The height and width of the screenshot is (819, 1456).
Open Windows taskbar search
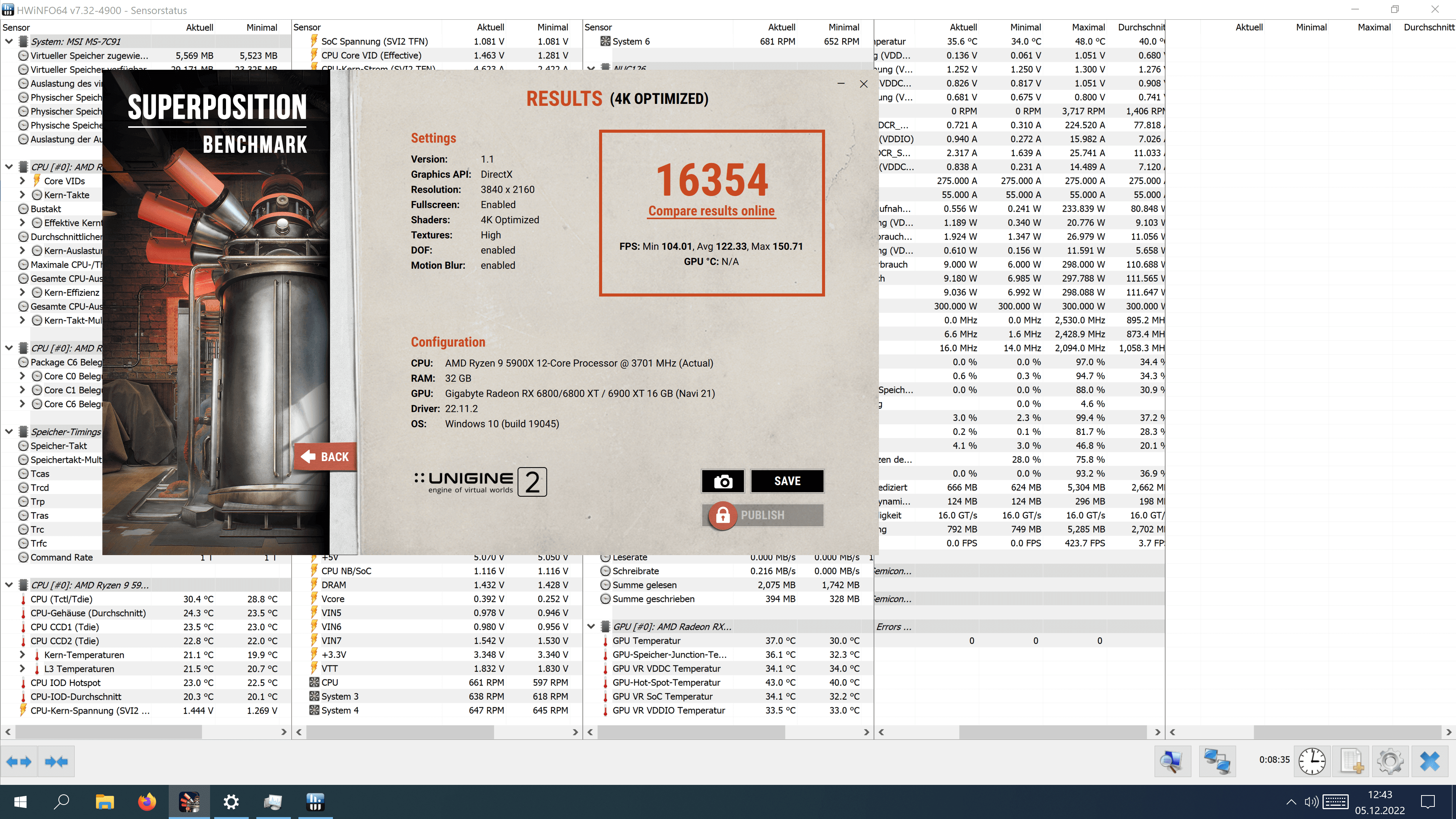tap(61, 802)
